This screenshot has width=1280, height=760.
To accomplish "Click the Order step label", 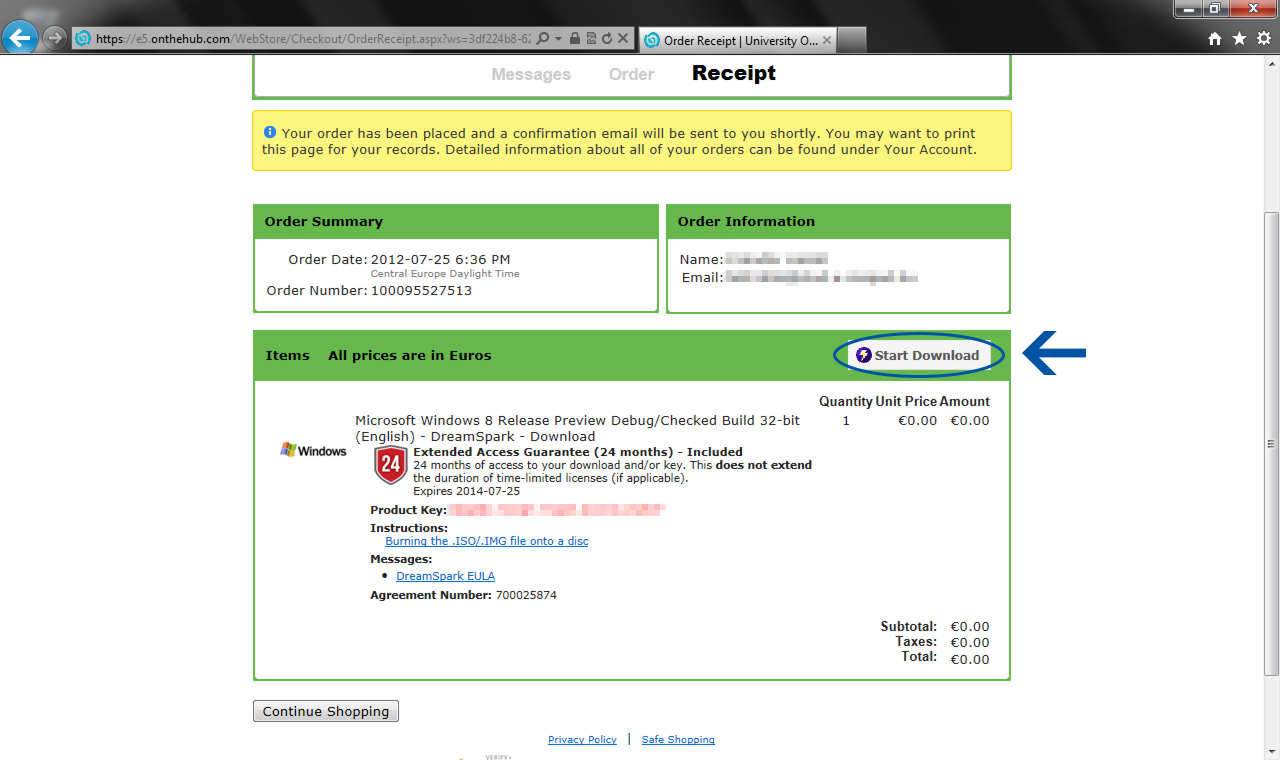I will [x=631, y=74].
